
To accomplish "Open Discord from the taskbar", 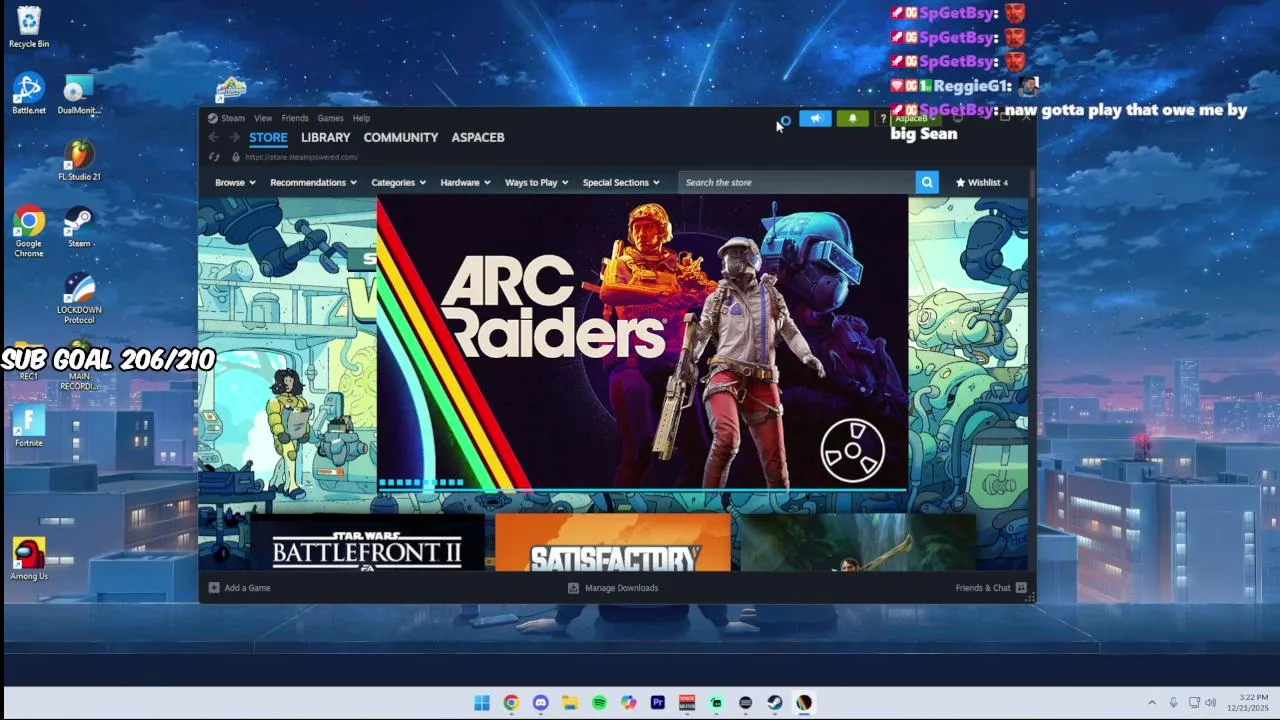I will point(541,703).
